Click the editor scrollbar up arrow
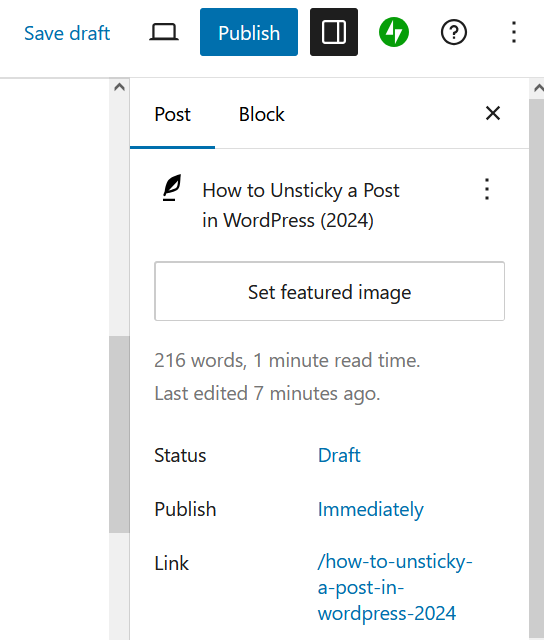Image resolution: width=544 pixels, height=640 pixels. tap(119, 87)
